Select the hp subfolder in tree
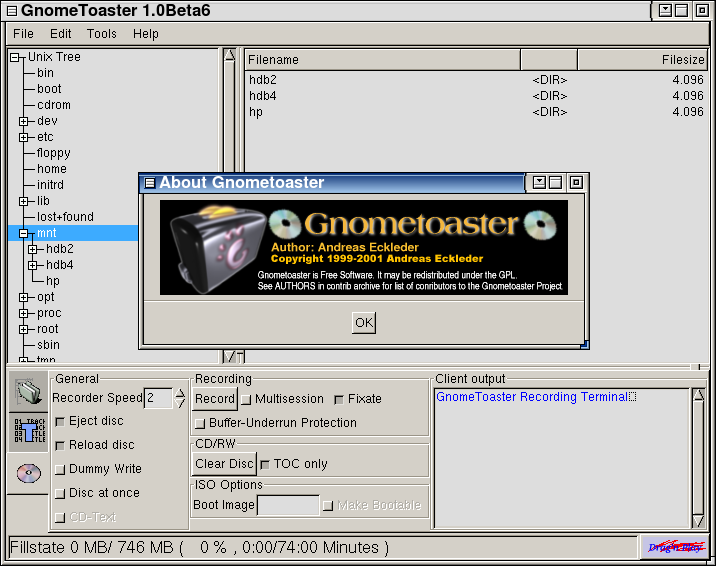Screen dimensions: 716x566 pos(53,281)
